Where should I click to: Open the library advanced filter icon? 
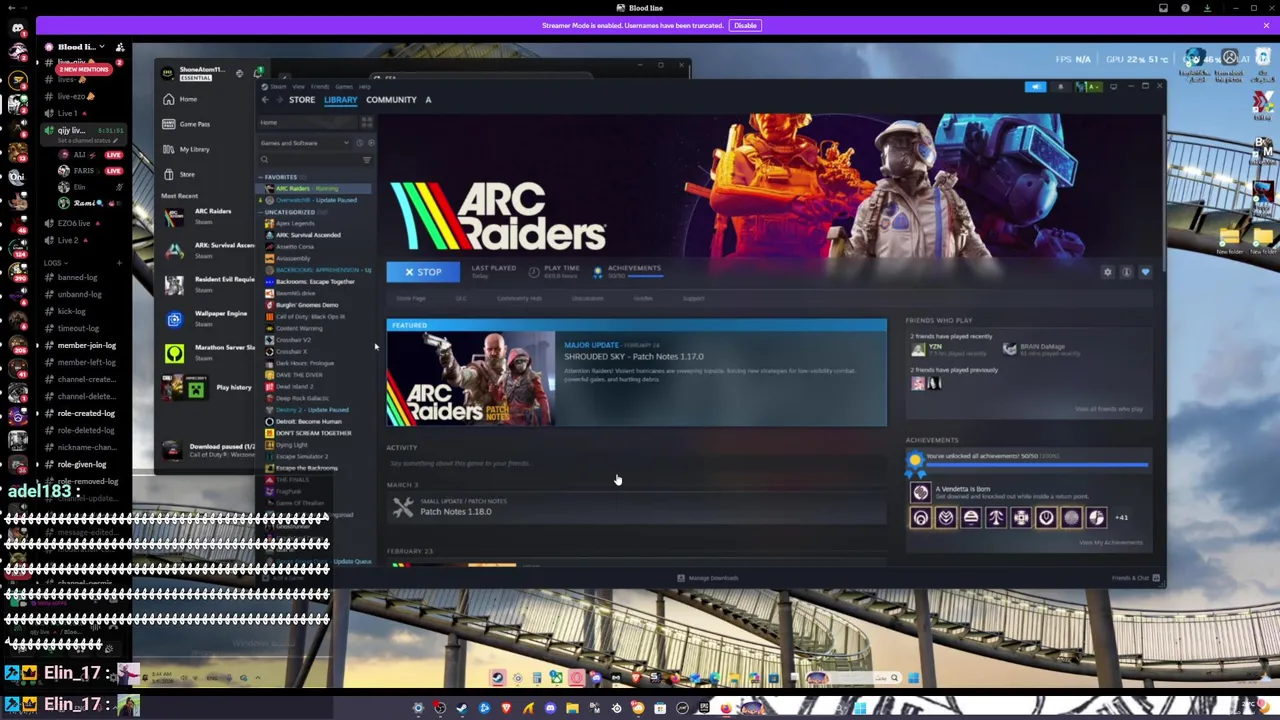(367, 160)
